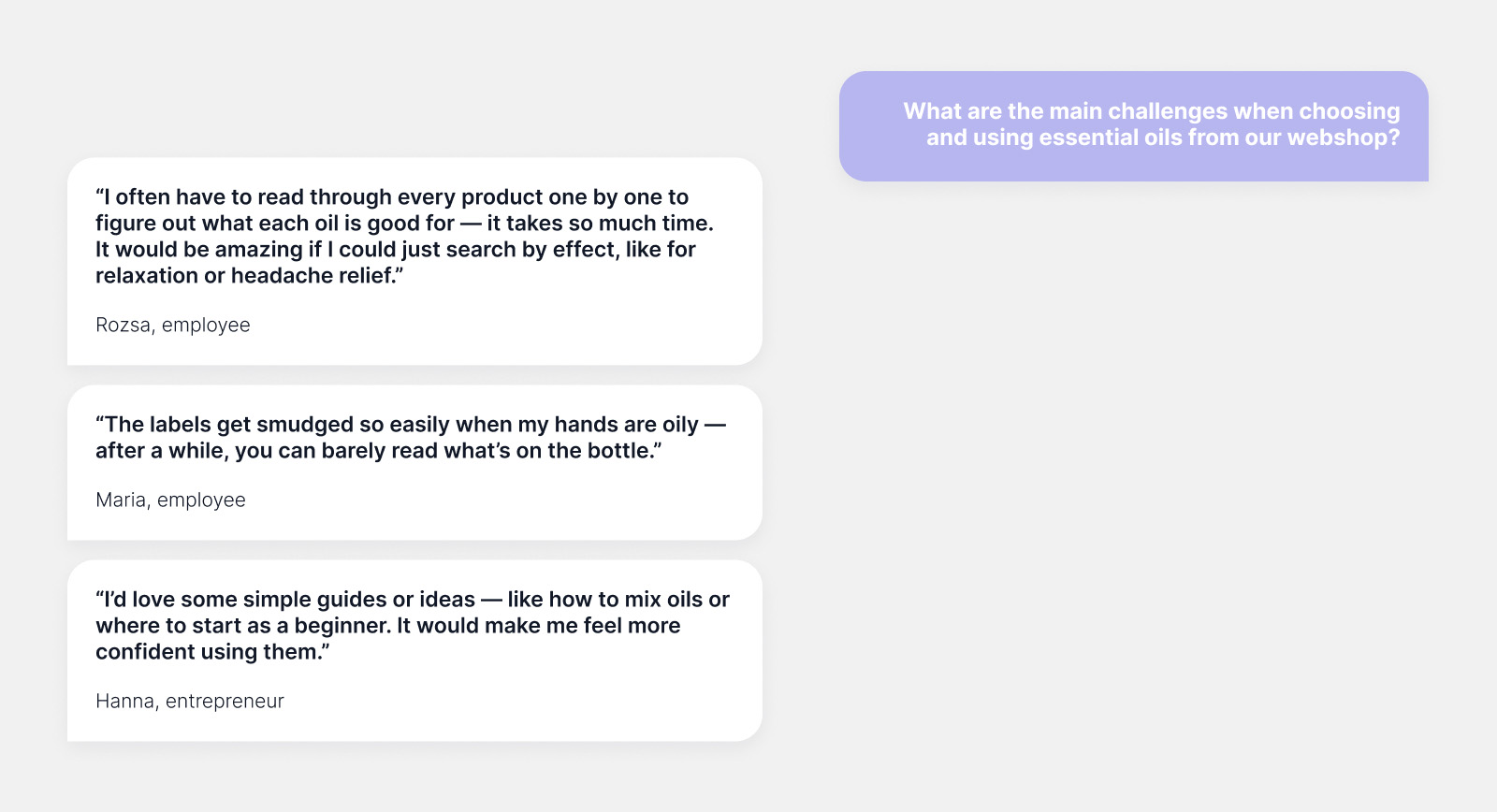The height and width of the screenshot is (812, 1497).
Task: Click the word "webshop?" in the question
Action: tap(1344, 138)
